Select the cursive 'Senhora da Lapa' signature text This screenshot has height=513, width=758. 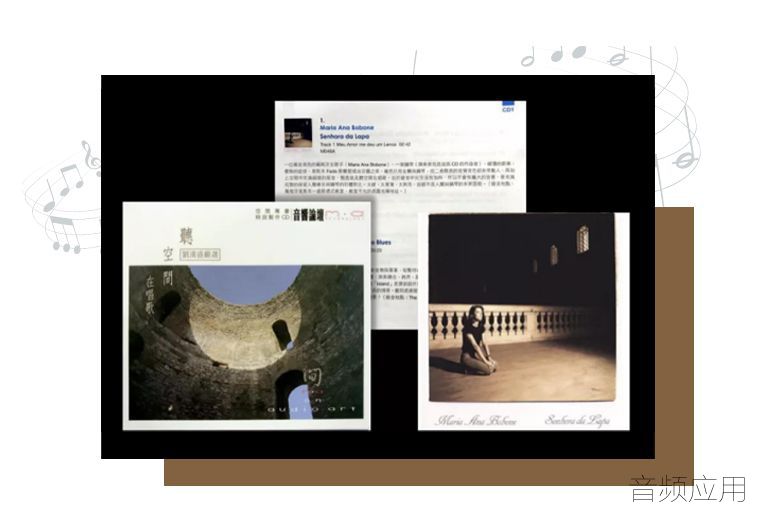577,420
